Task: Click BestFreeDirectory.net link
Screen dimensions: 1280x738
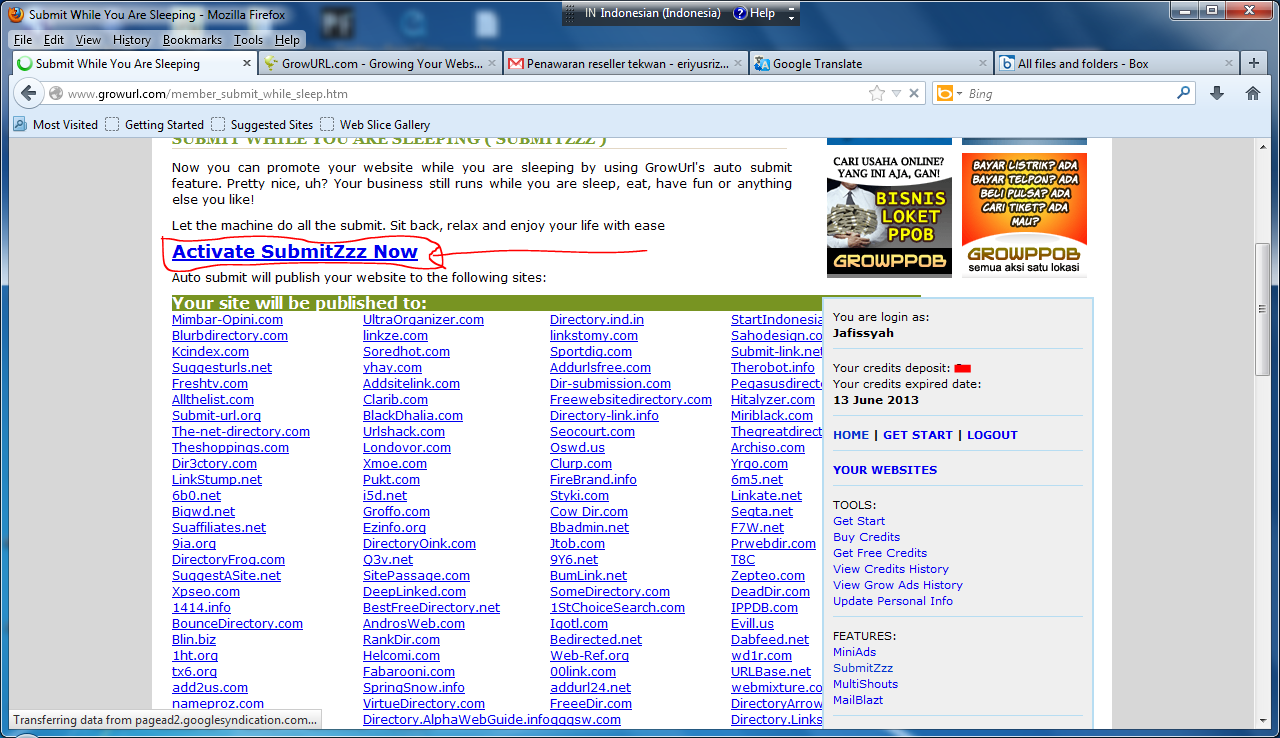Action: click(x=431, y=608)
